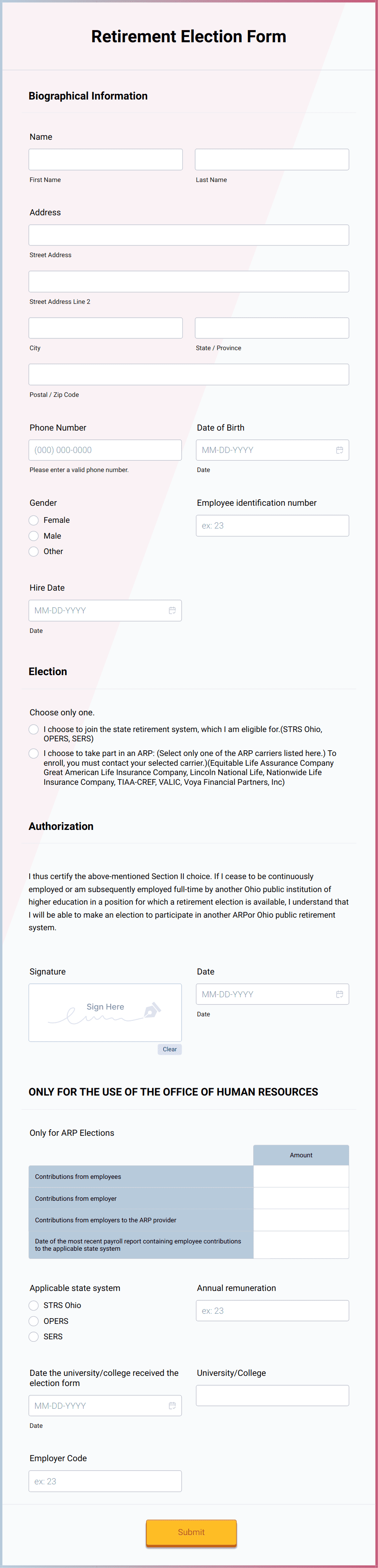Click the Employer Code input field

coord(105,1481)
